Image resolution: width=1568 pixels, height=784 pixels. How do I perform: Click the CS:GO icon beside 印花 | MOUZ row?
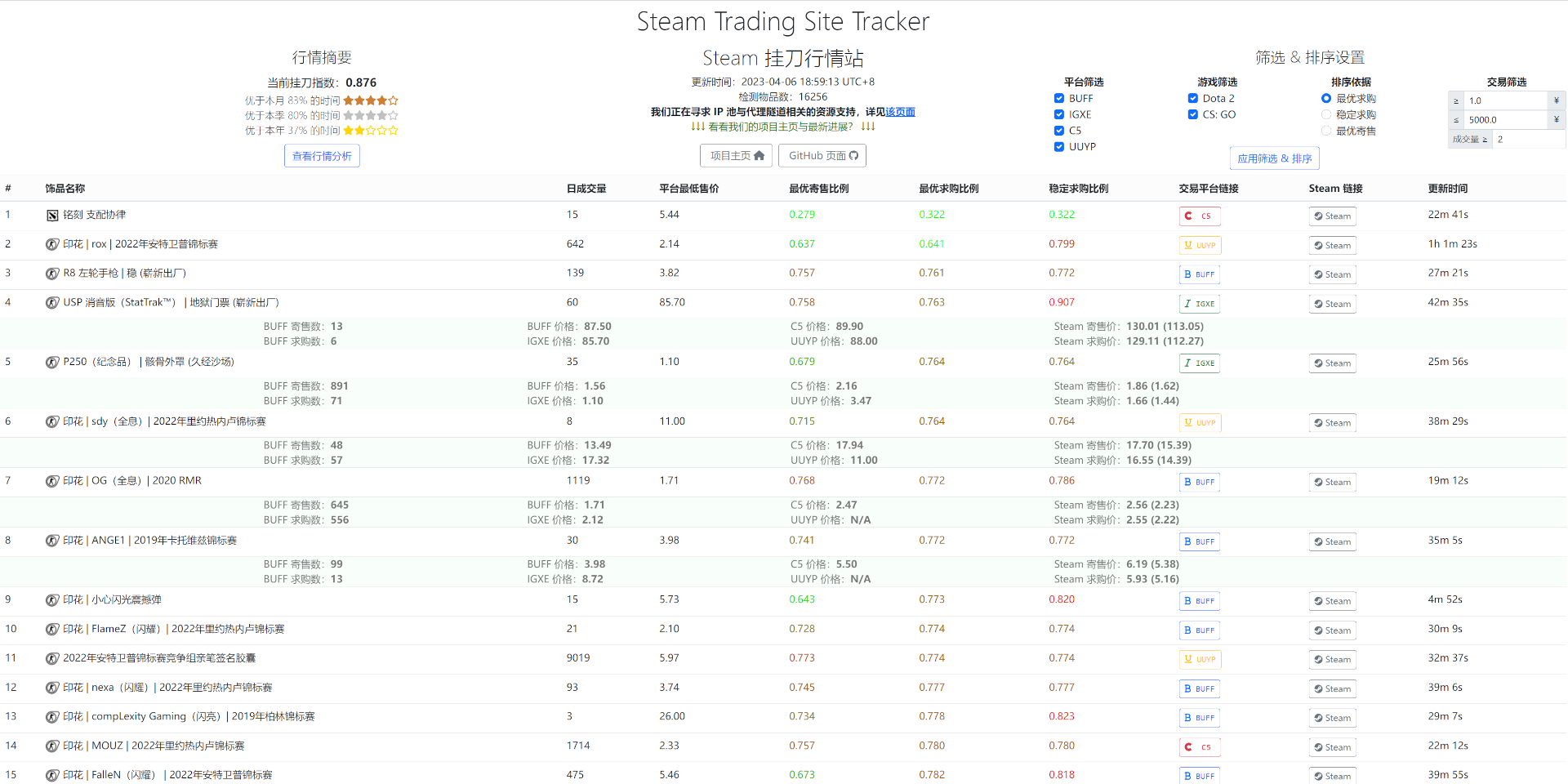pos(52,746)
